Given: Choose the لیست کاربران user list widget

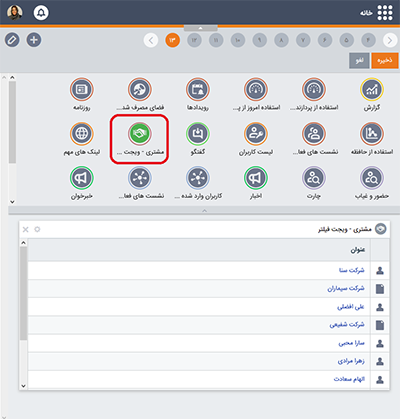Looking at the screenshot, I should click(x=256, y=134).
